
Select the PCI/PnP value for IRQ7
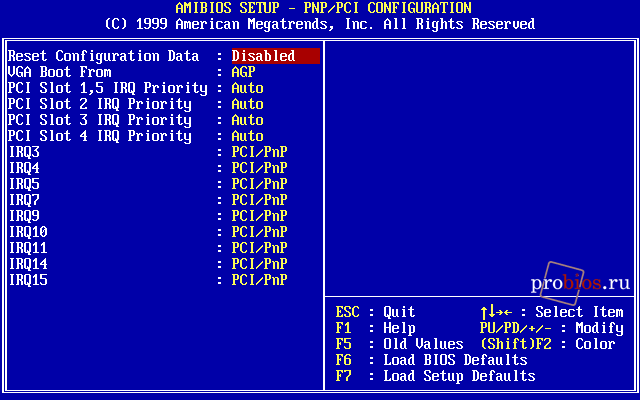click(x=259, y=200)
